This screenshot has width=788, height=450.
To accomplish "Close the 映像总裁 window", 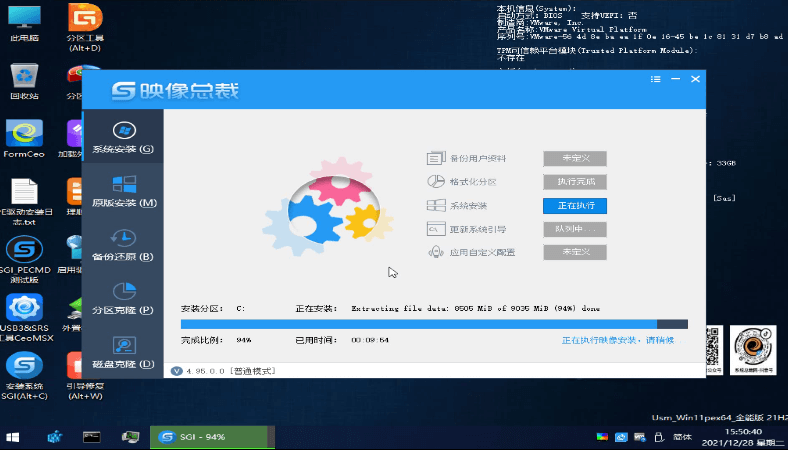I will coord(696,79).
